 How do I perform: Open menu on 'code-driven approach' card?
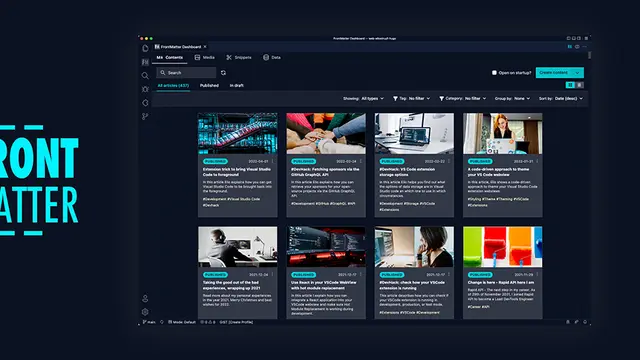pyautogui.click(x=537, y=161)
